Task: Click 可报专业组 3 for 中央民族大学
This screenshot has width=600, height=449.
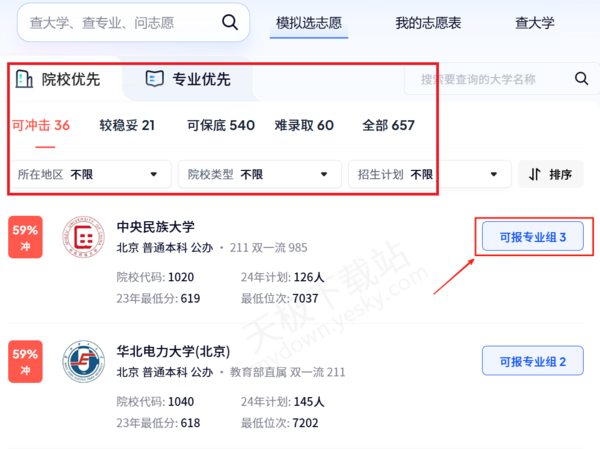Action: click(x=533, y=237)
